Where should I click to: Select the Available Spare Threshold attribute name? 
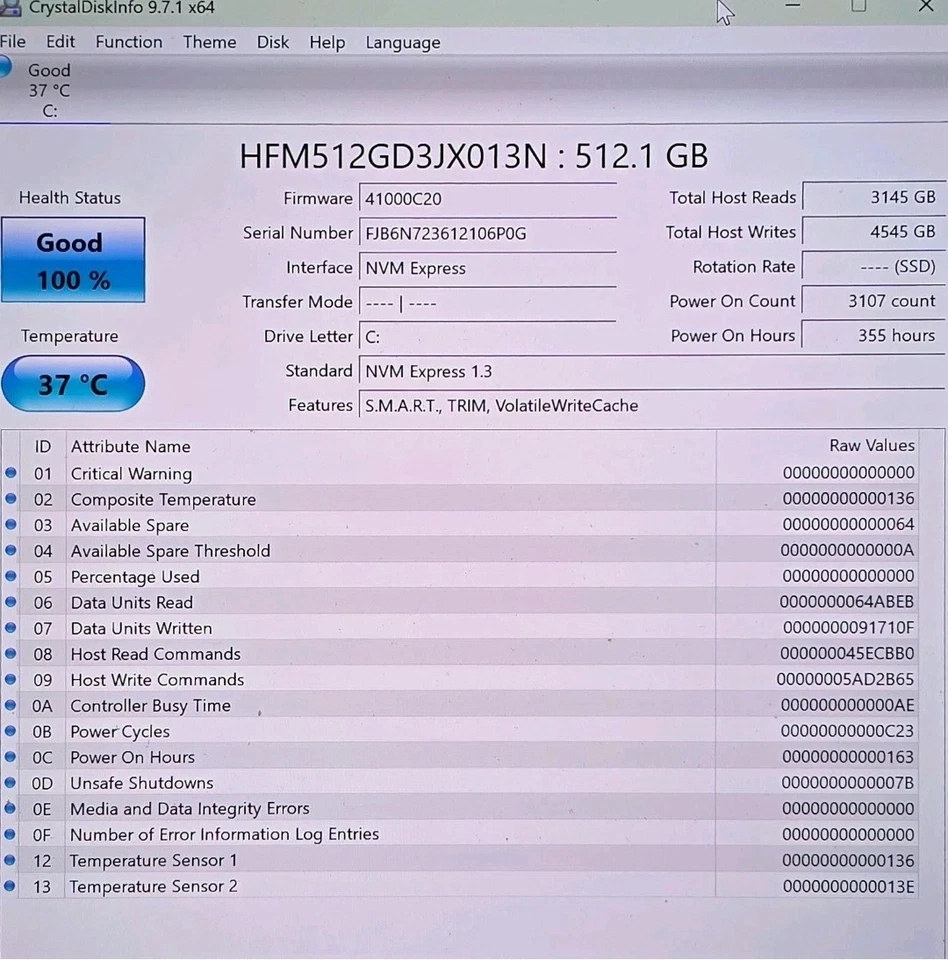point(170,551)
